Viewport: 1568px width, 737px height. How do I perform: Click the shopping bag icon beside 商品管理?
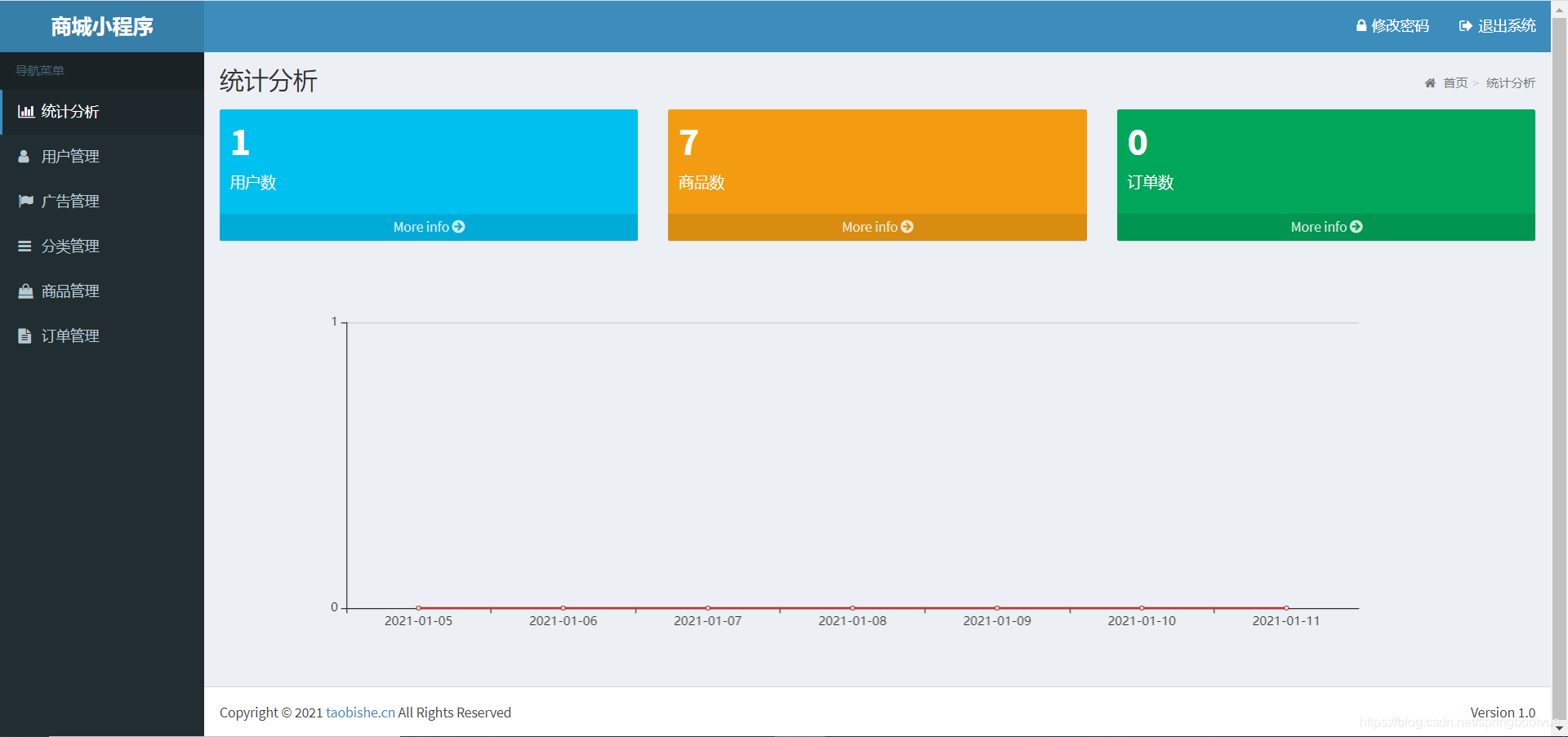pos(26,291)
